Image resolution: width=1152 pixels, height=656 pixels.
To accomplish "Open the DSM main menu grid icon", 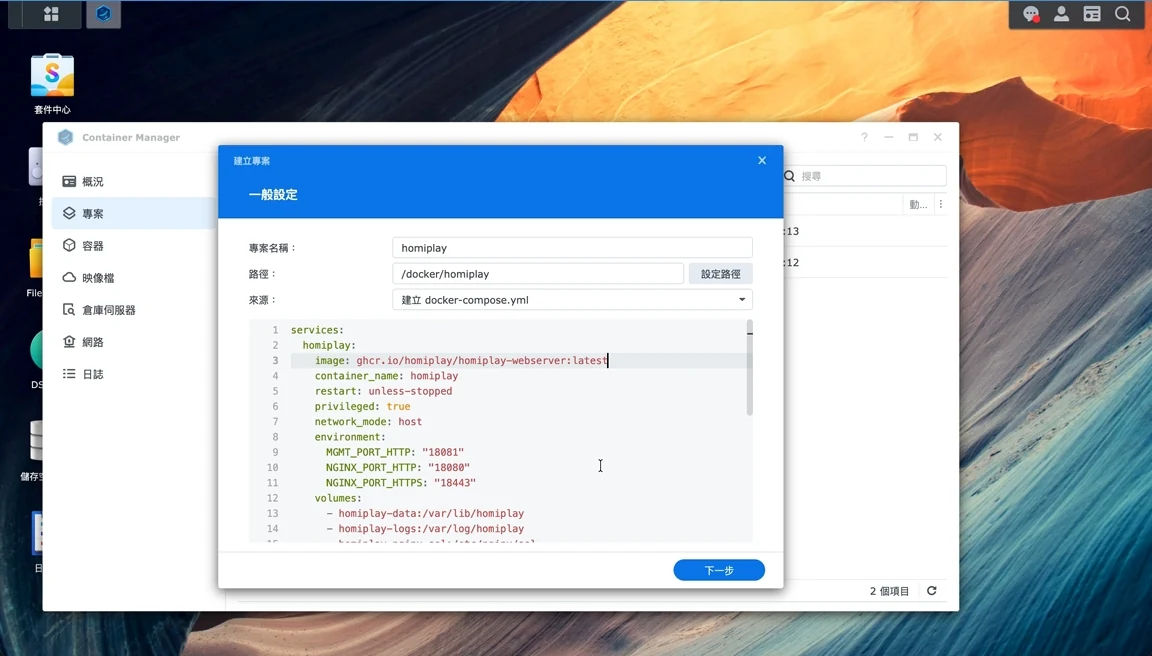I will [51, 14].
